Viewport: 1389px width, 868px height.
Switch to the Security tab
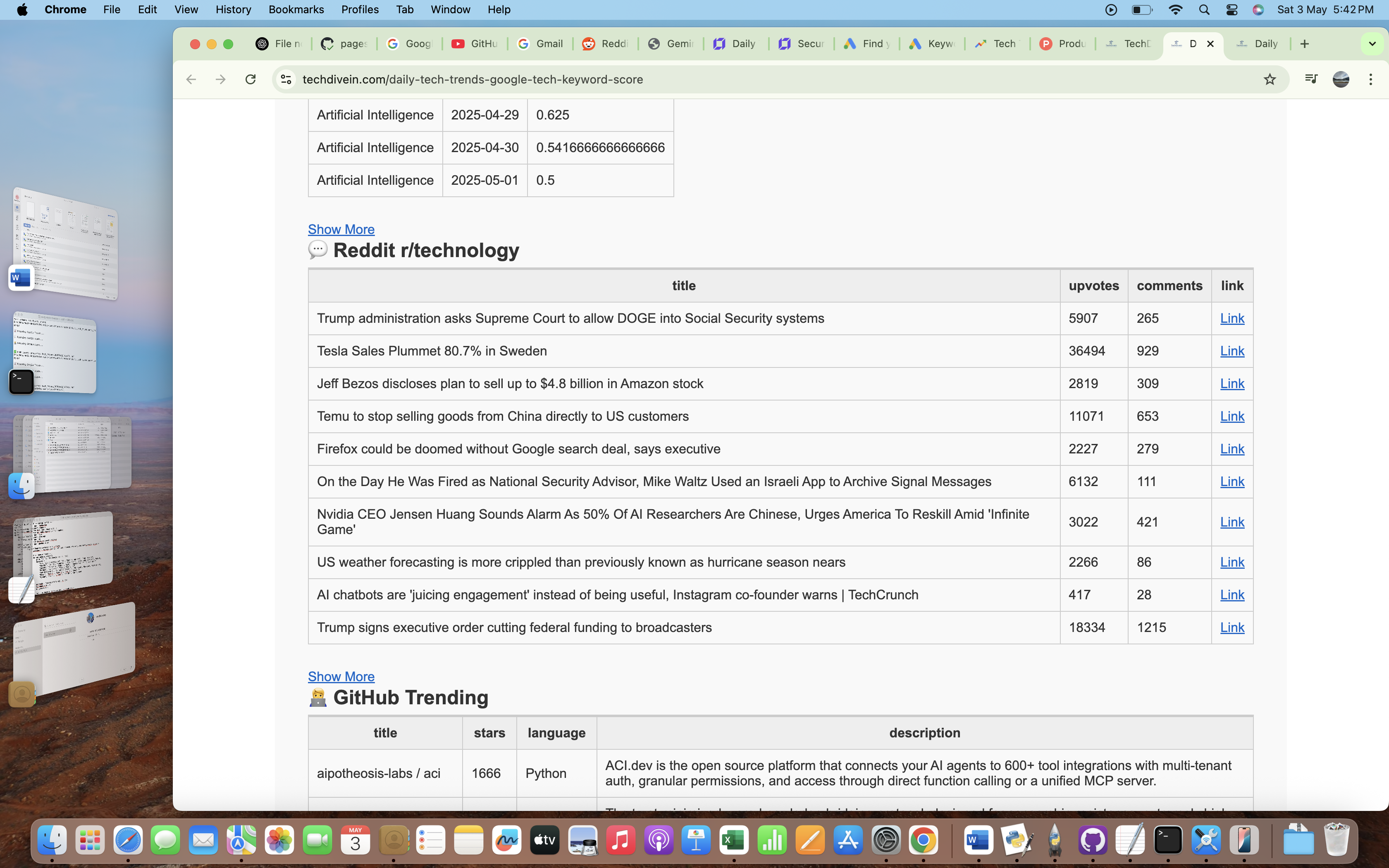click(801, 44)
